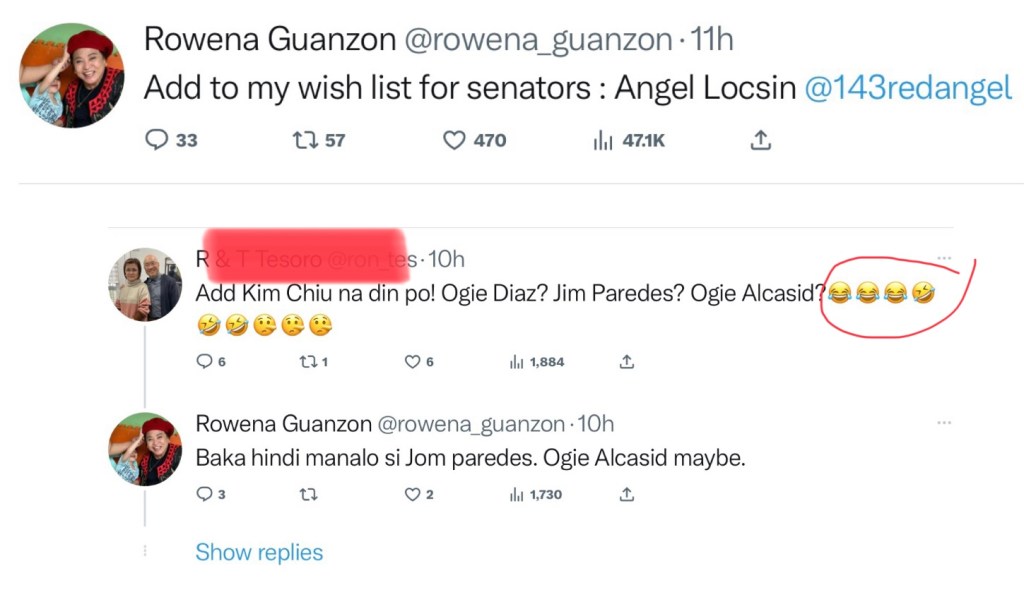Screen dimensions: 1024x597
Task: Share the Kim Chiu reply tweet
Action: point(627,362)
